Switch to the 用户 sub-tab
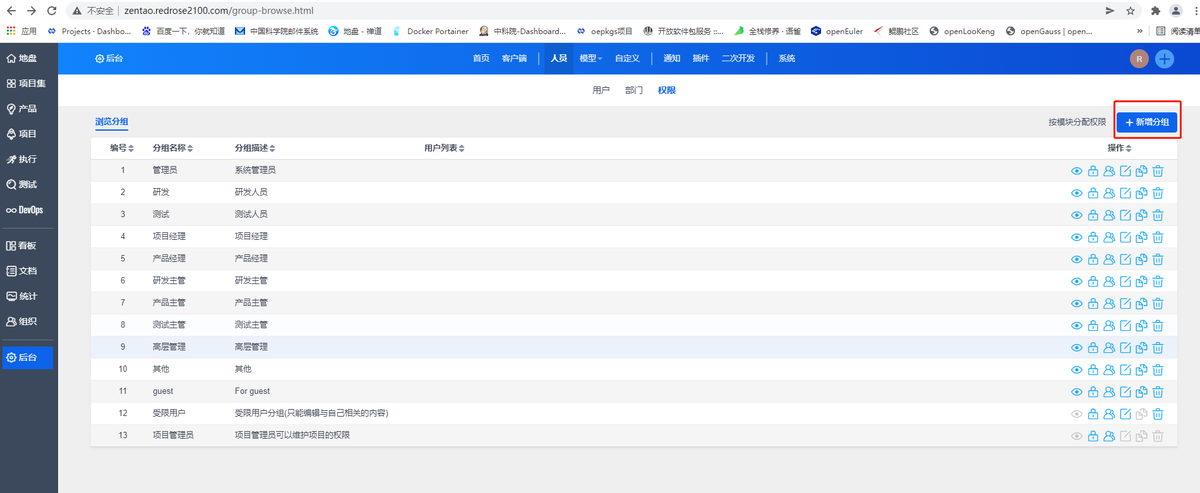1200x493 pixels. (x=601, y=91)
